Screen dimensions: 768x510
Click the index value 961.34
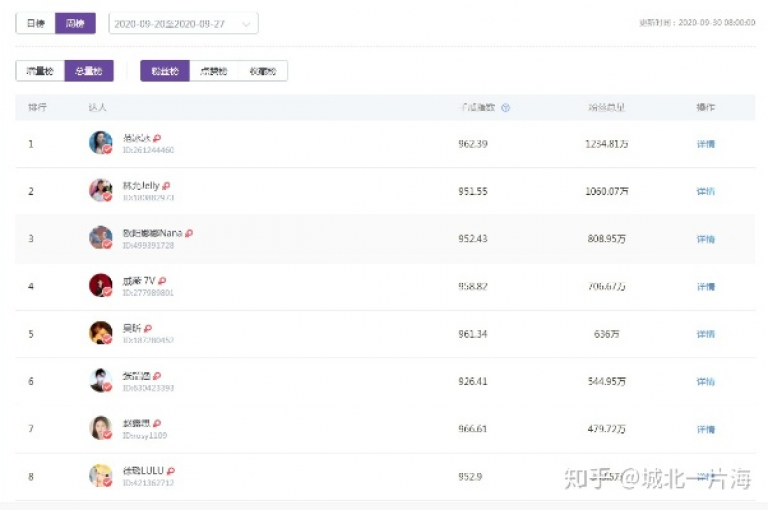[473, 334]
